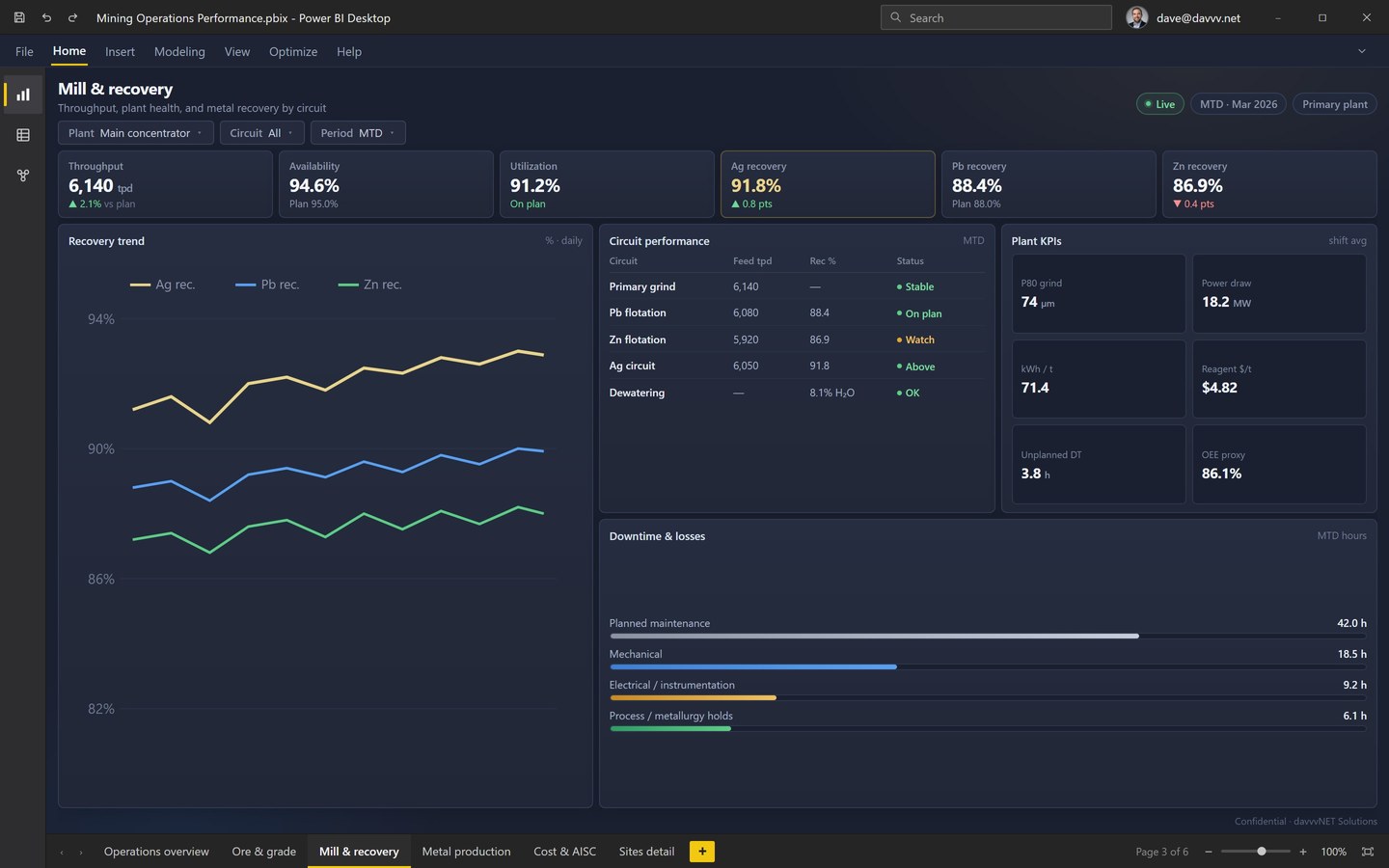Add a new page with plus button
Screen dimensions: 1389x868
702,852
